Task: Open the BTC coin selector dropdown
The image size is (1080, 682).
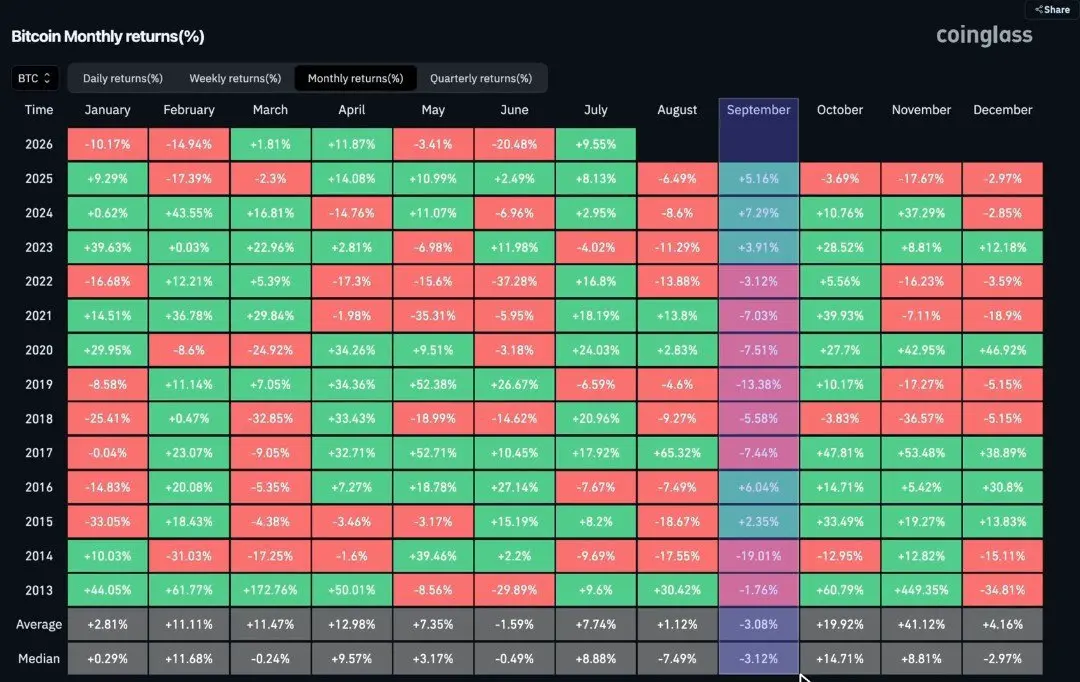Action: tap(34, 78)
